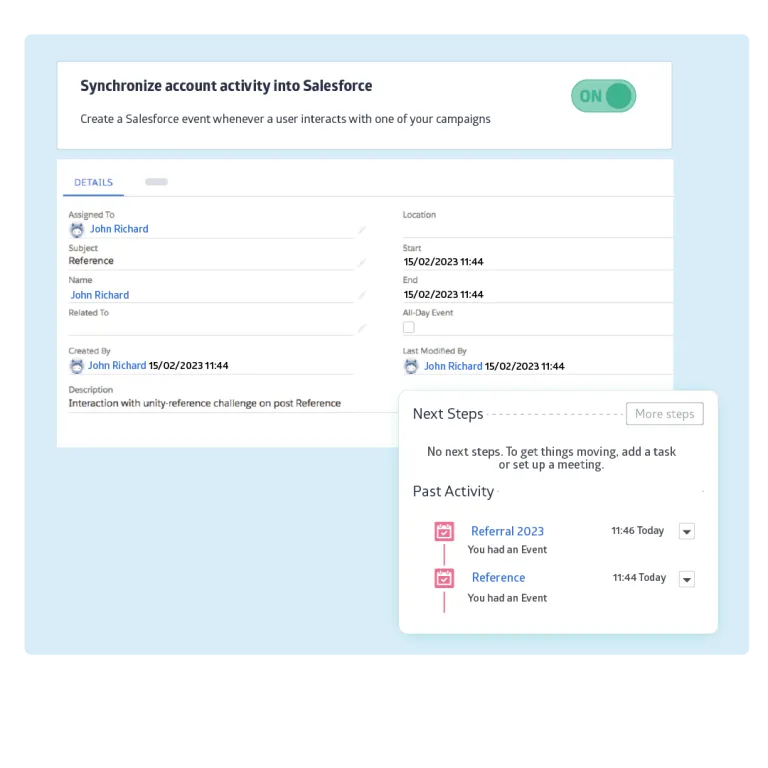Click the Location input field
768x768 pixels.
[535, 229]
